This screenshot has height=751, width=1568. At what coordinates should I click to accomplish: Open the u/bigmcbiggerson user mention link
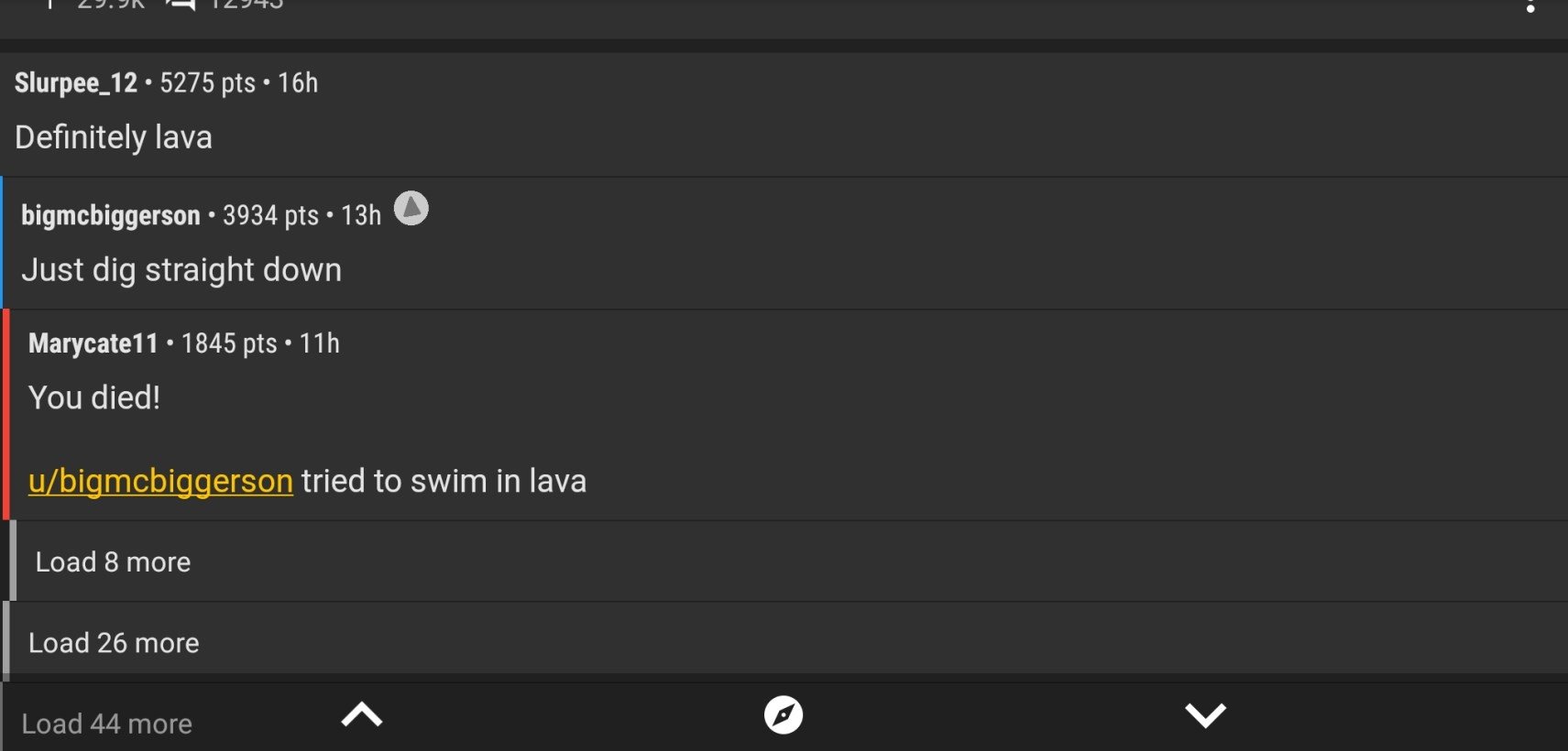click(160, 481)
